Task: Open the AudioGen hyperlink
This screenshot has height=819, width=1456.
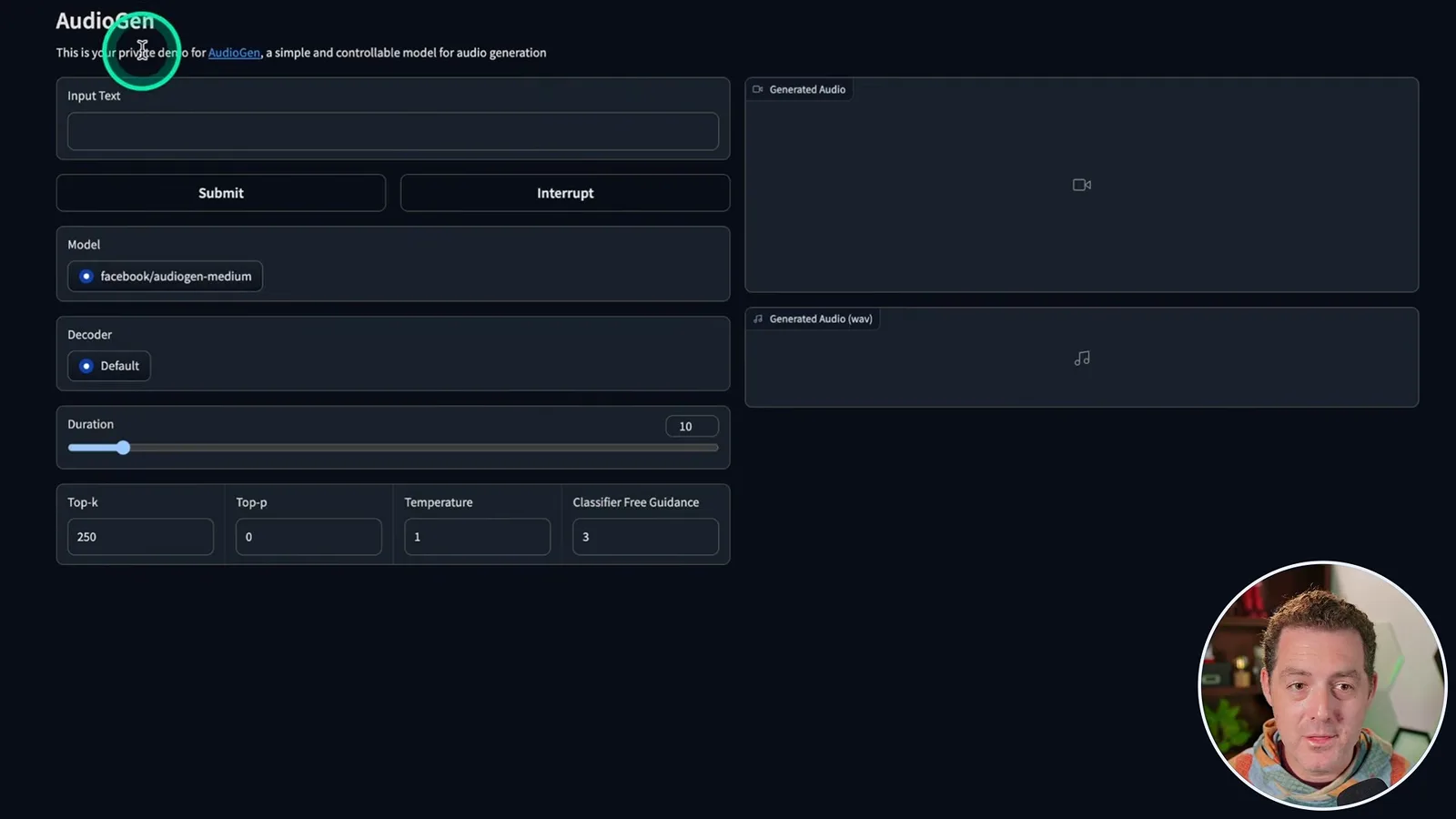Action: click(234, 53)
